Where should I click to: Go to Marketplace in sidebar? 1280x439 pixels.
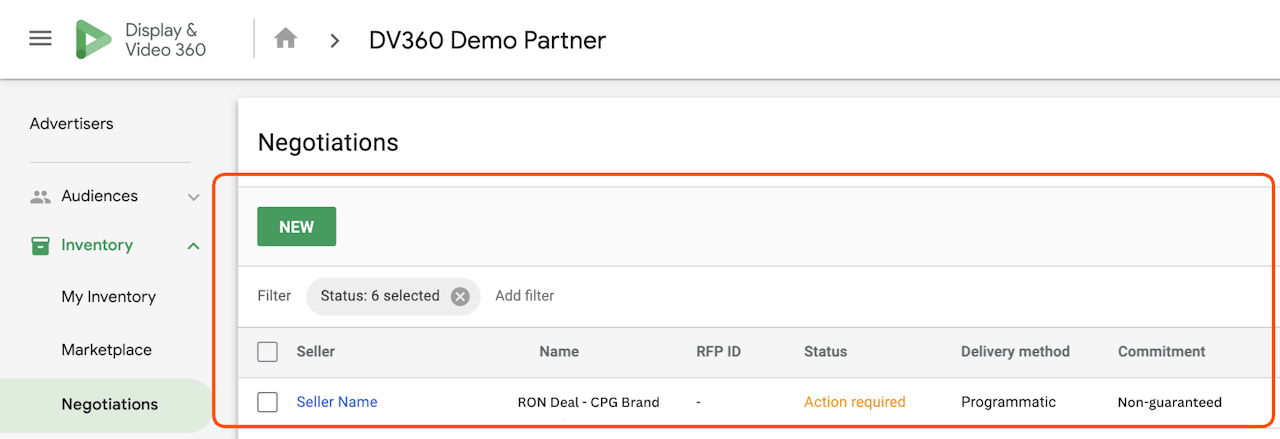pyautogui.click(x=106, y=350)
